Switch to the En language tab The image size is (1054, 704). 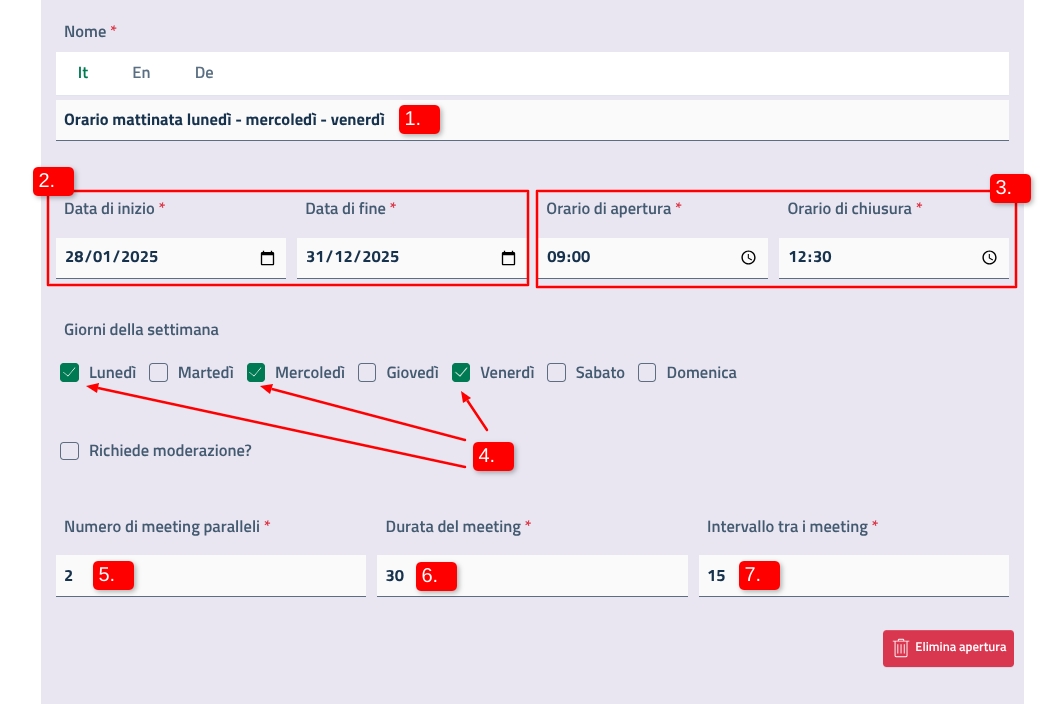[x=141, y=73]
